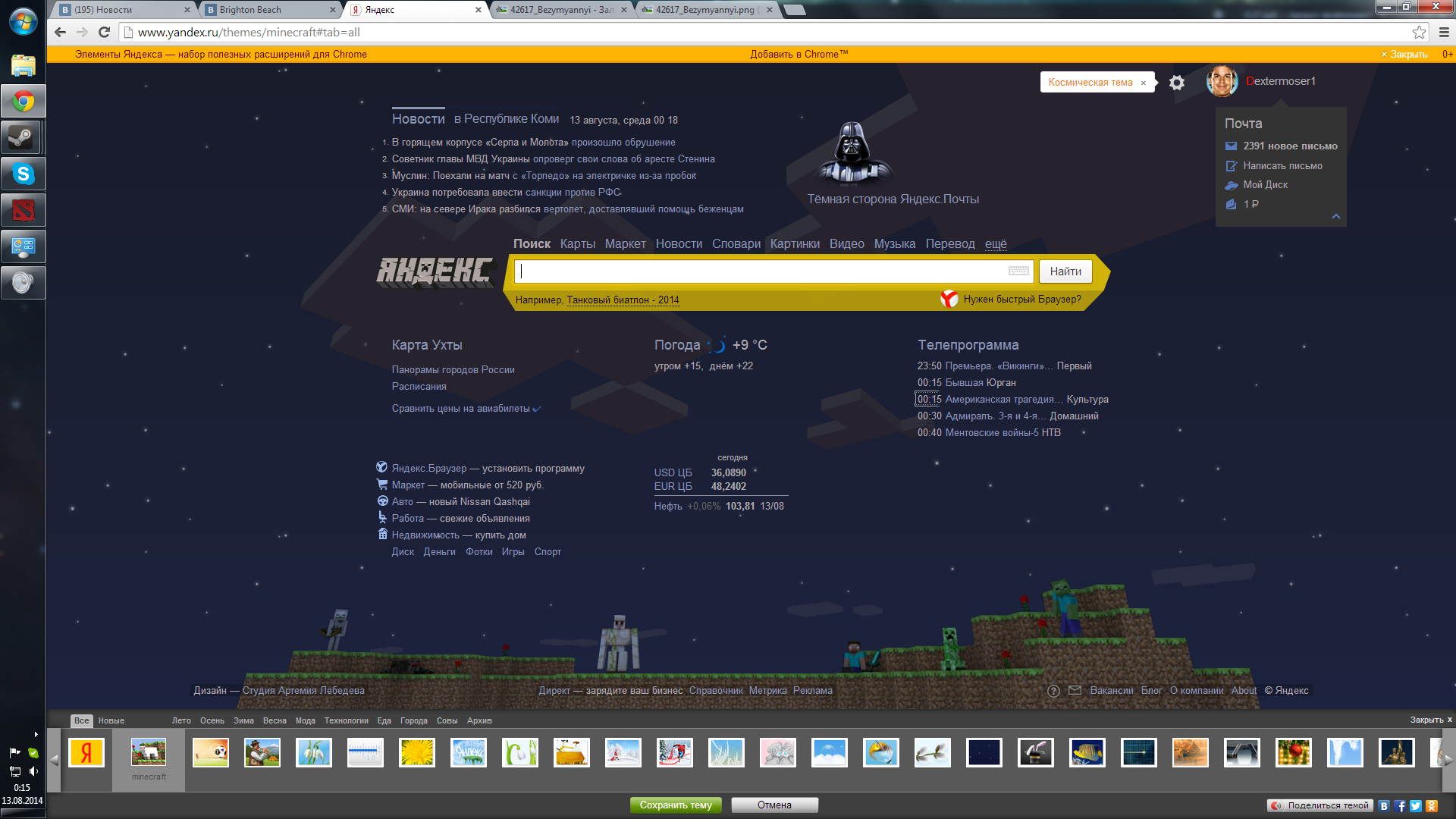This screenshot has width=1456, height=819.
Task: Select the Технологии themes category
Action: [x=346, y=720]
